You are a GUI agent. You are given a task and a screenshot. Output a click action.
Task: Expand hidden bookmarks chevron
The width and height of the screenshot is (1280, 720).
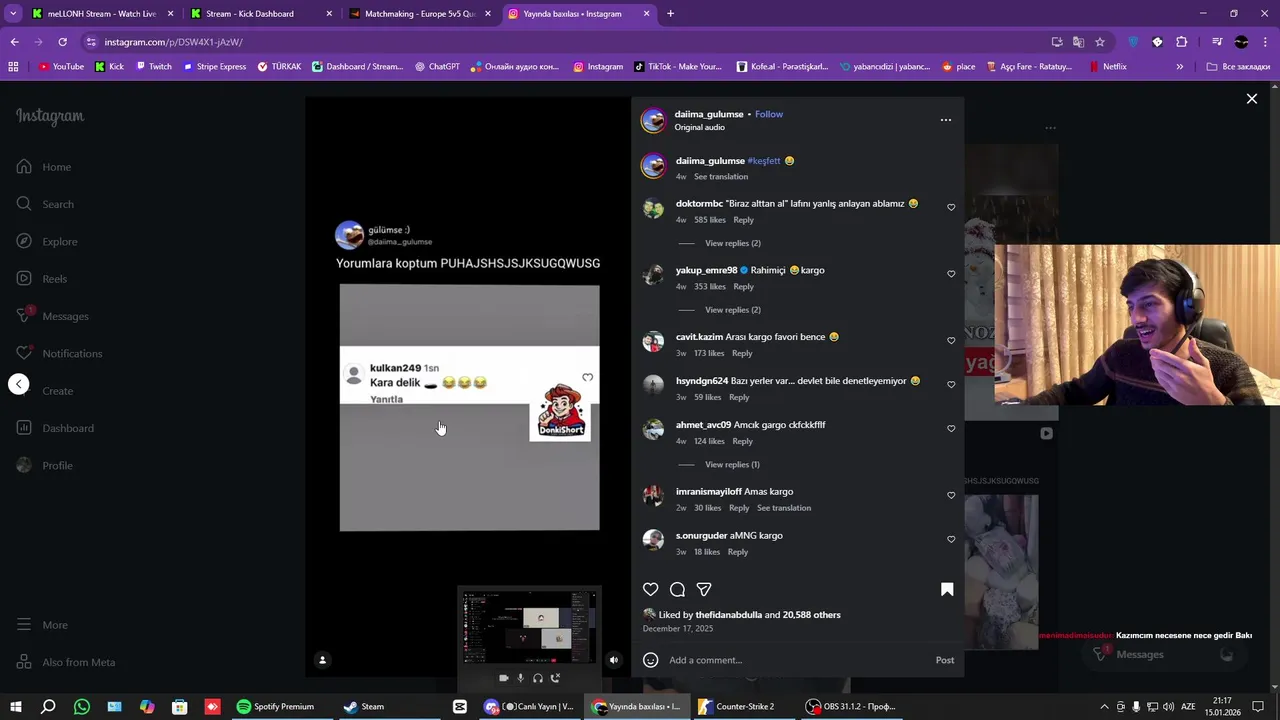[x=1180, y=67]
